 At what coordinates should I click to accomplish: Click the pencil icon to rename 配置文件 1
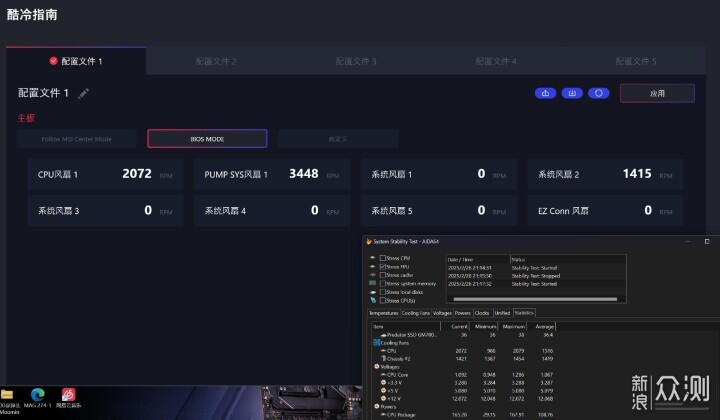pyautogui.click(x=84, y=94)
